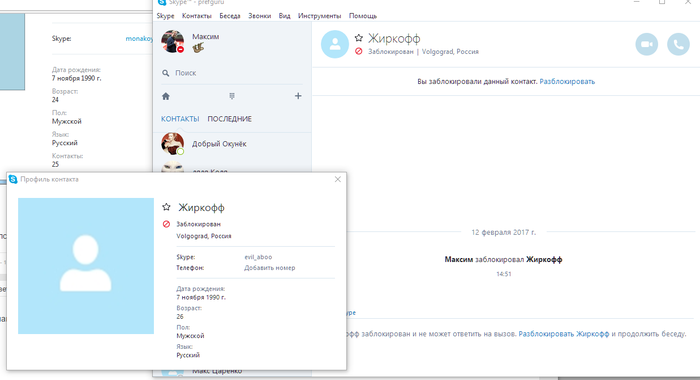Click Добавить номер in the profile

tap(269, 267)
